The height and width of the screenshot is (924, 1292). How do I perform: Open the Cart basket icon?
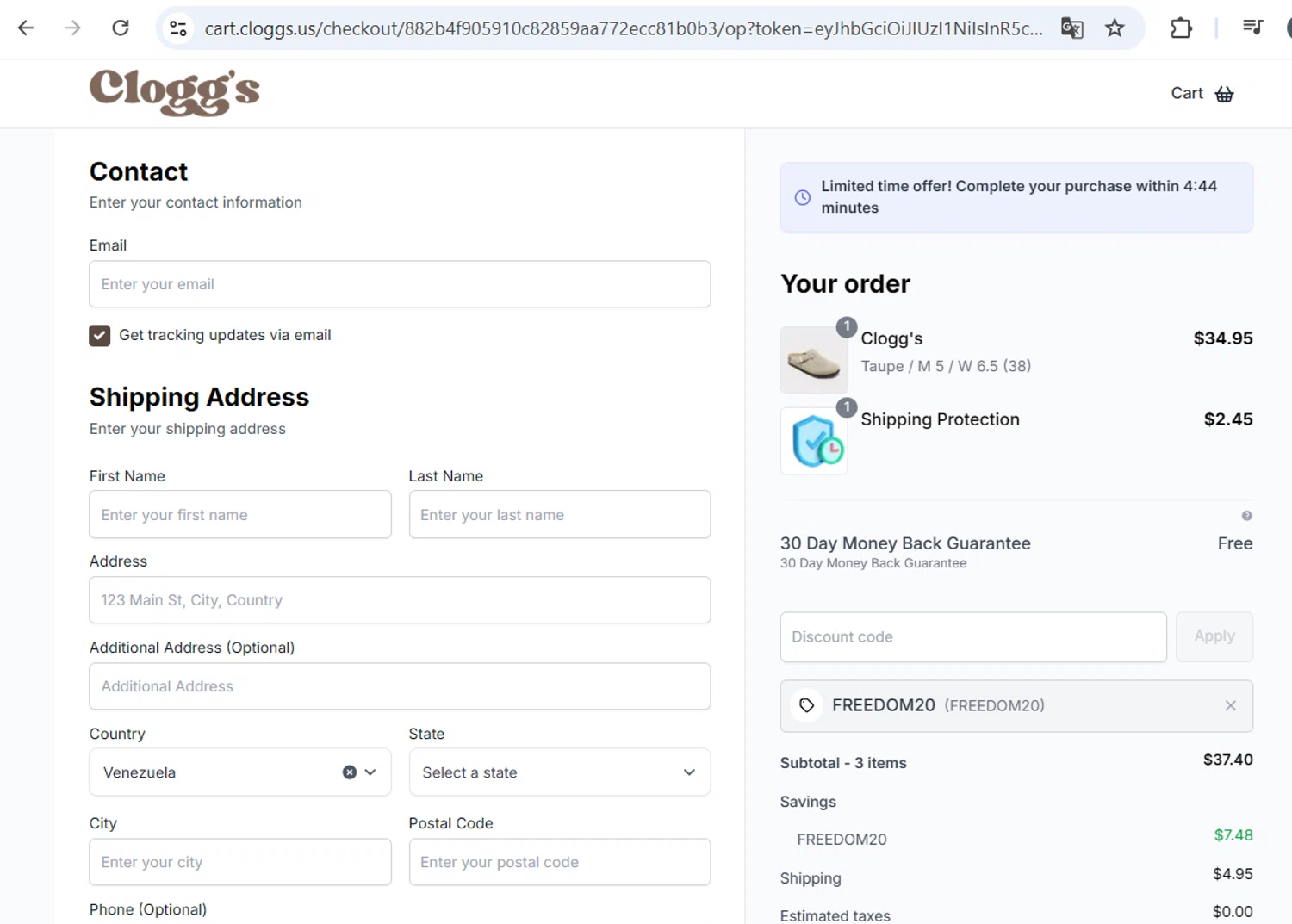point(1225,94)
